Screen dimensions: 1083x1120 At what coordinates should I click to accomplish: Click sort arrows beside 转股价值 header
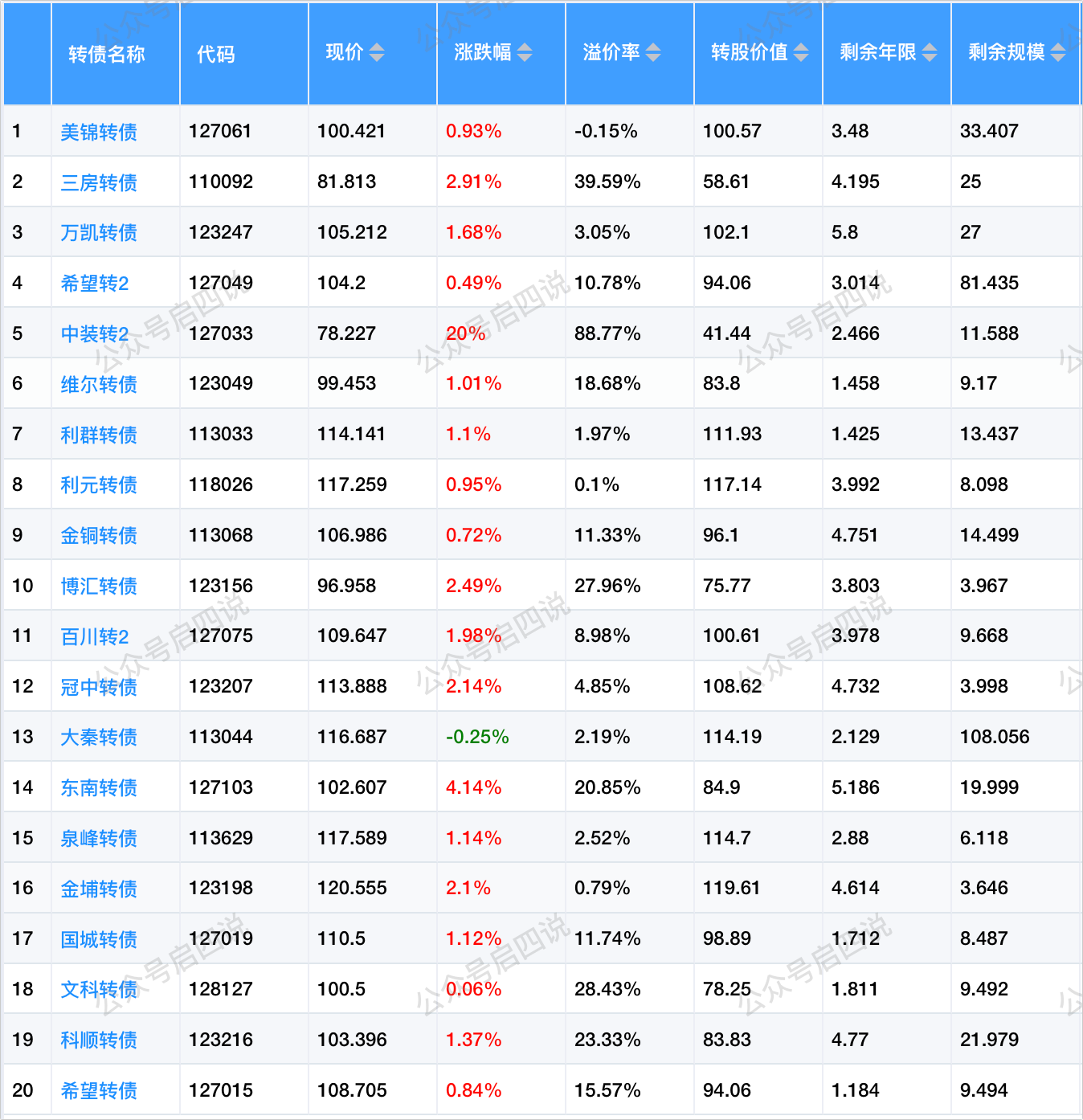pyautogui.click(x=801, y=53)
